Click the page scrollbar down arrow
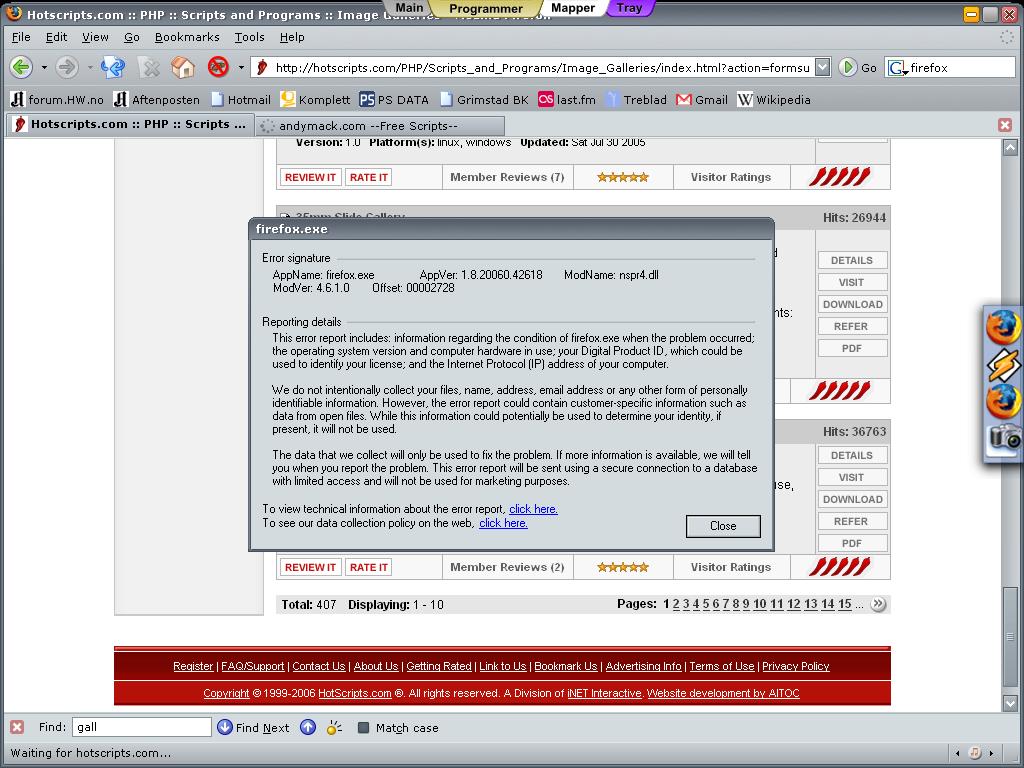 1010,703
